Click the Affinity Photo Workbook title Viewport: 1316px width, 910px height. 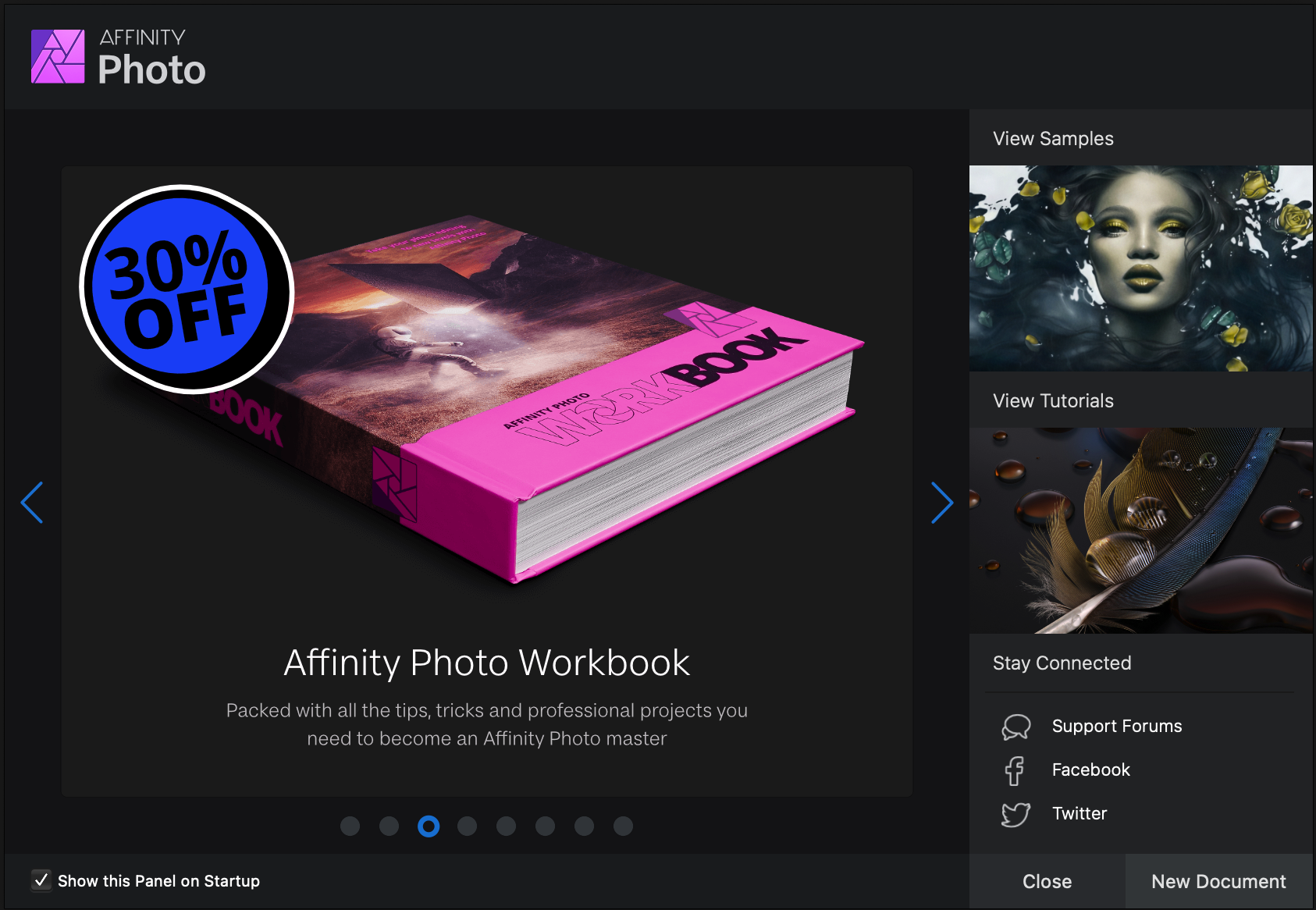point(487,663)
